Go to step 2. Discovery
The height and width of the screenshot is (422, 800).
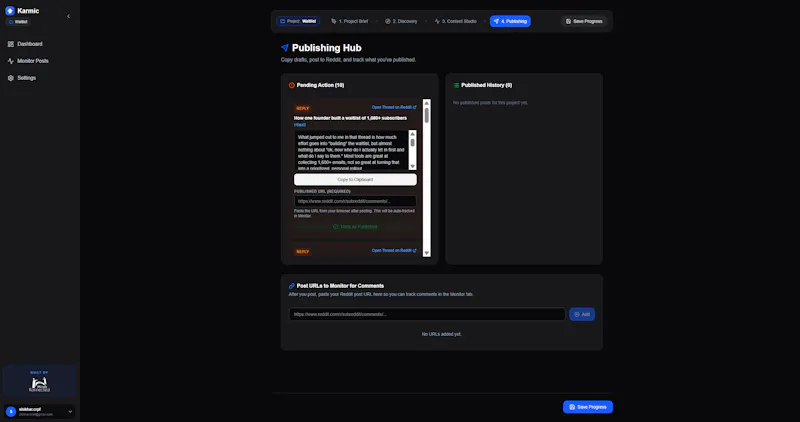(x=401, y=21)
